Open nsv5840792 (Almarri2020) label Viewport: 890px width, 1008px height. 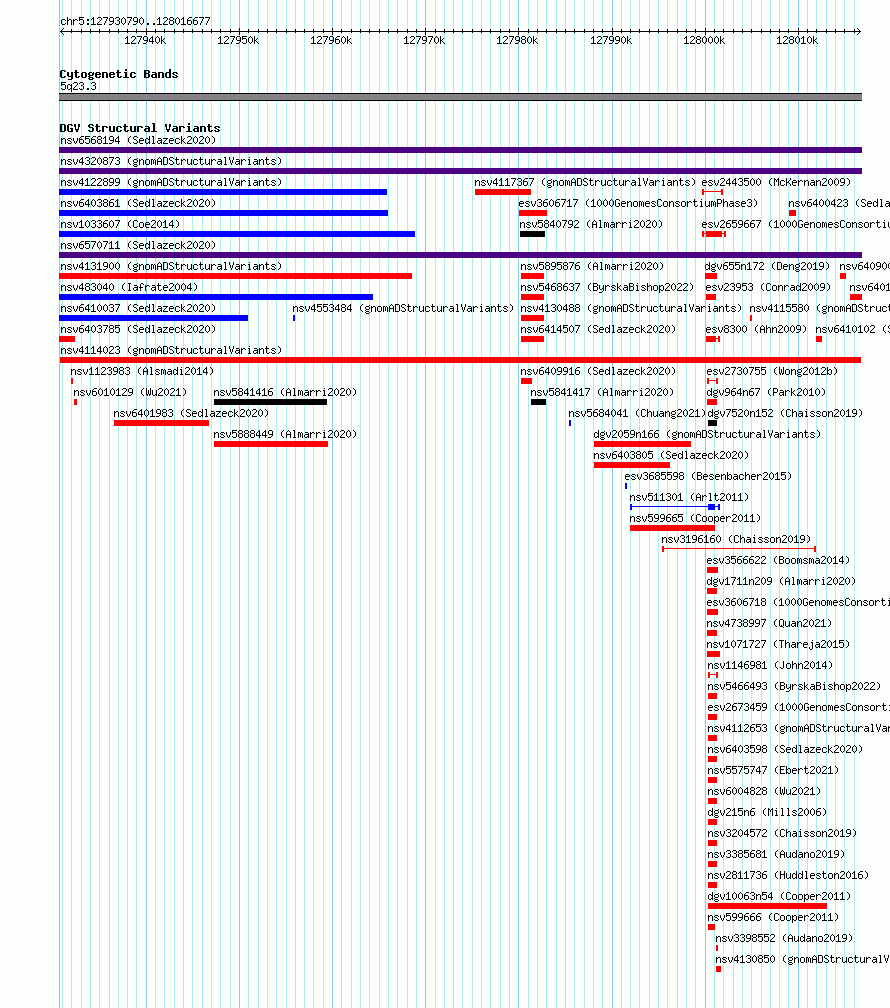point(591,224)
